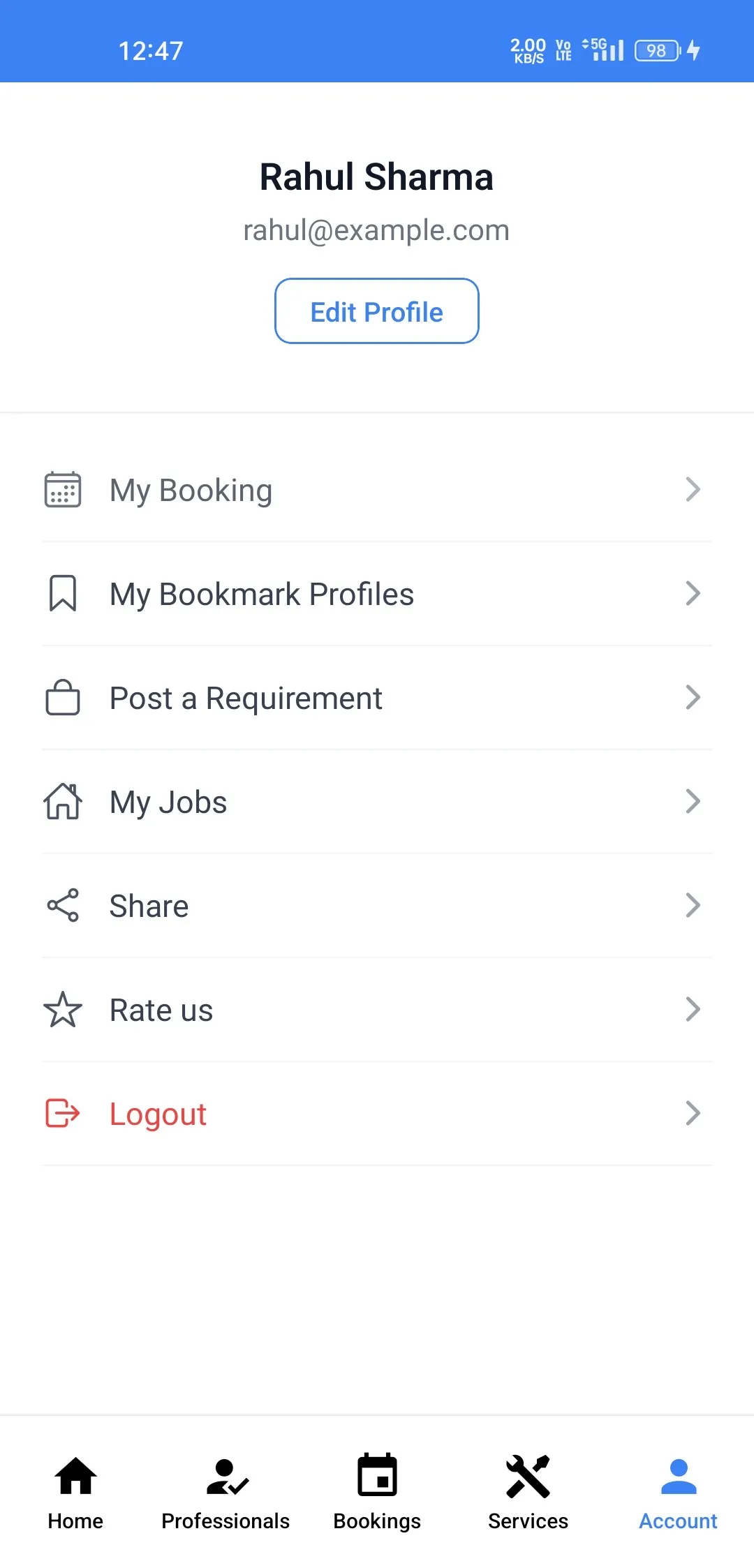
Task: Click the bag icon for Post a Requirement
Action: tap(63, 698)
